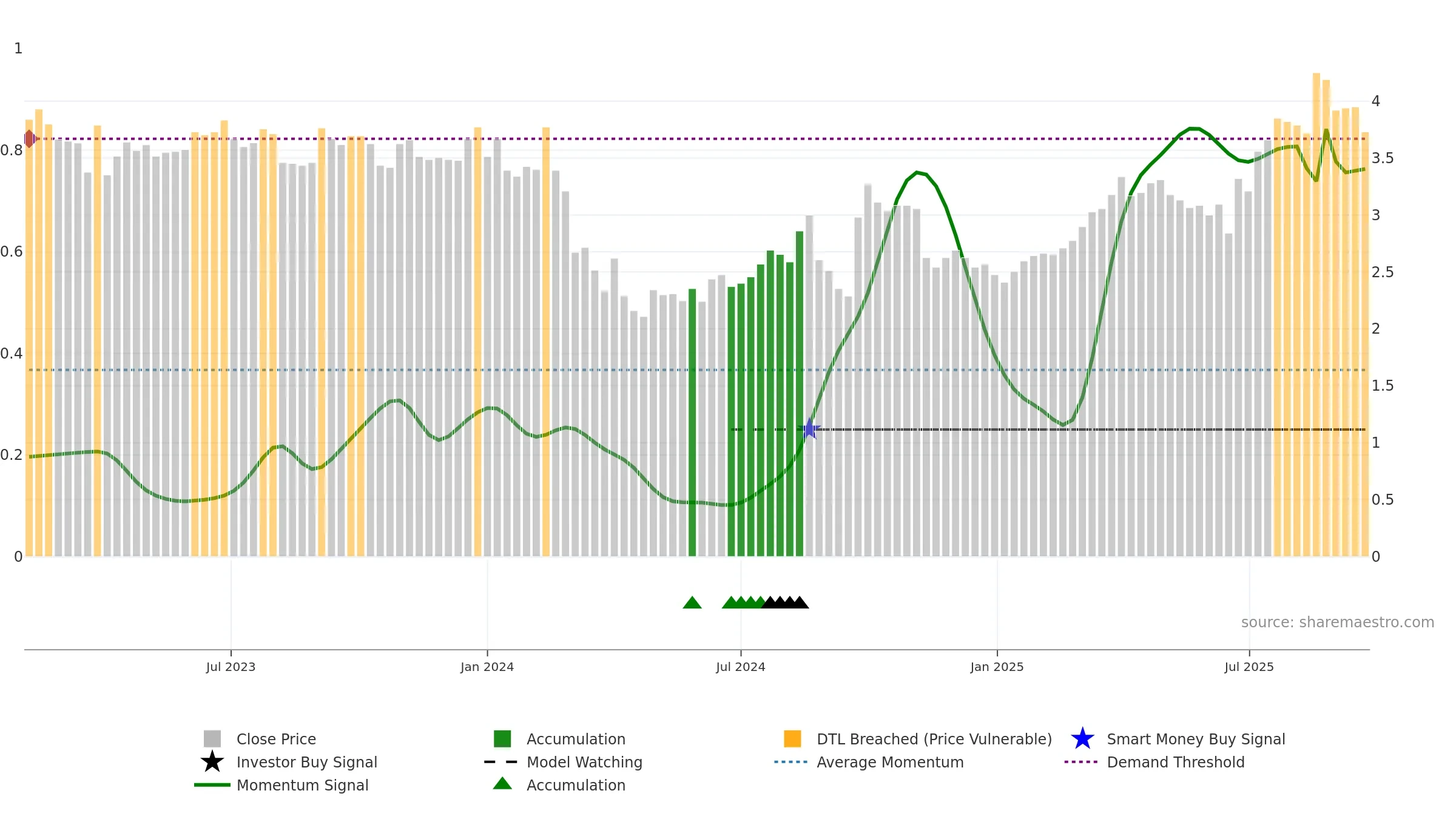The image size is (1456, 819).
Task: Toggle the Momentum Signal legend entry
Action: pos(281,785)
